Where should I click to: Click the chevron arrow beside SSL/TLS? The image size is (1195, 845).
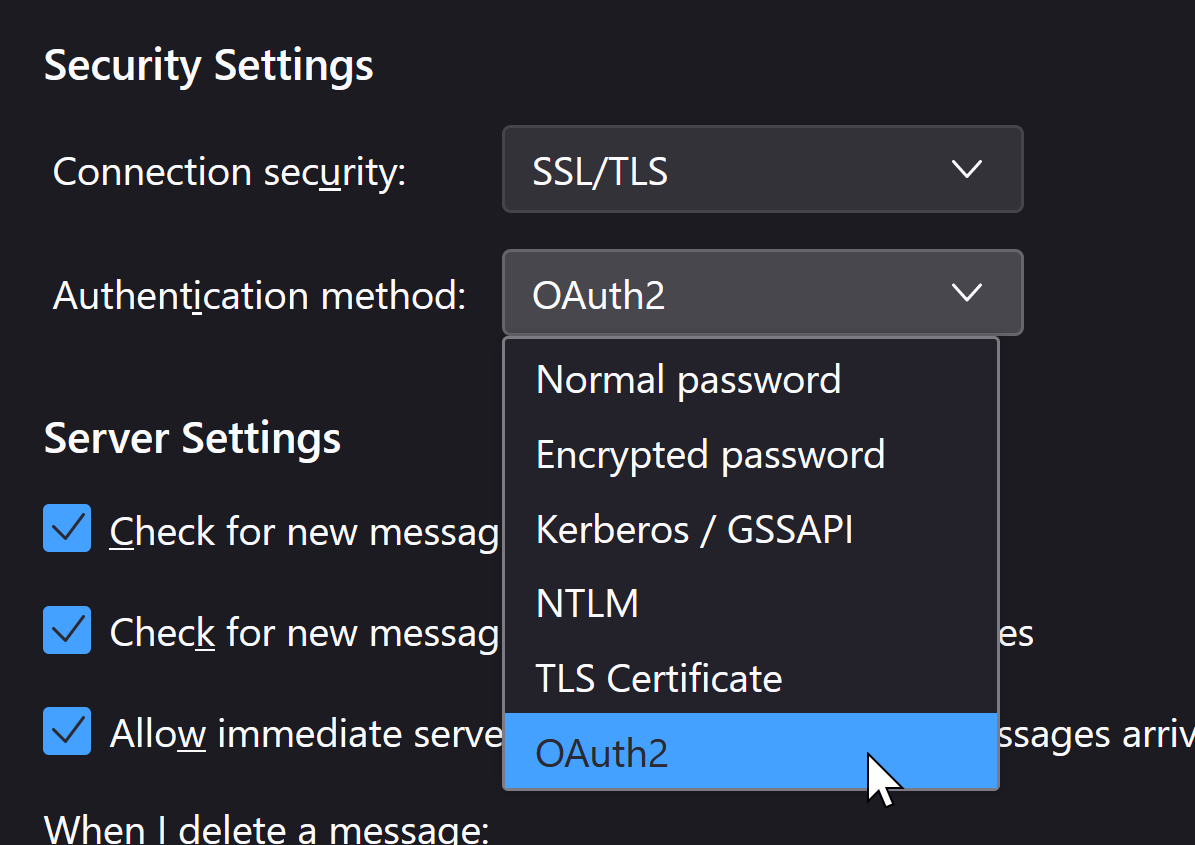click(966, 170)
